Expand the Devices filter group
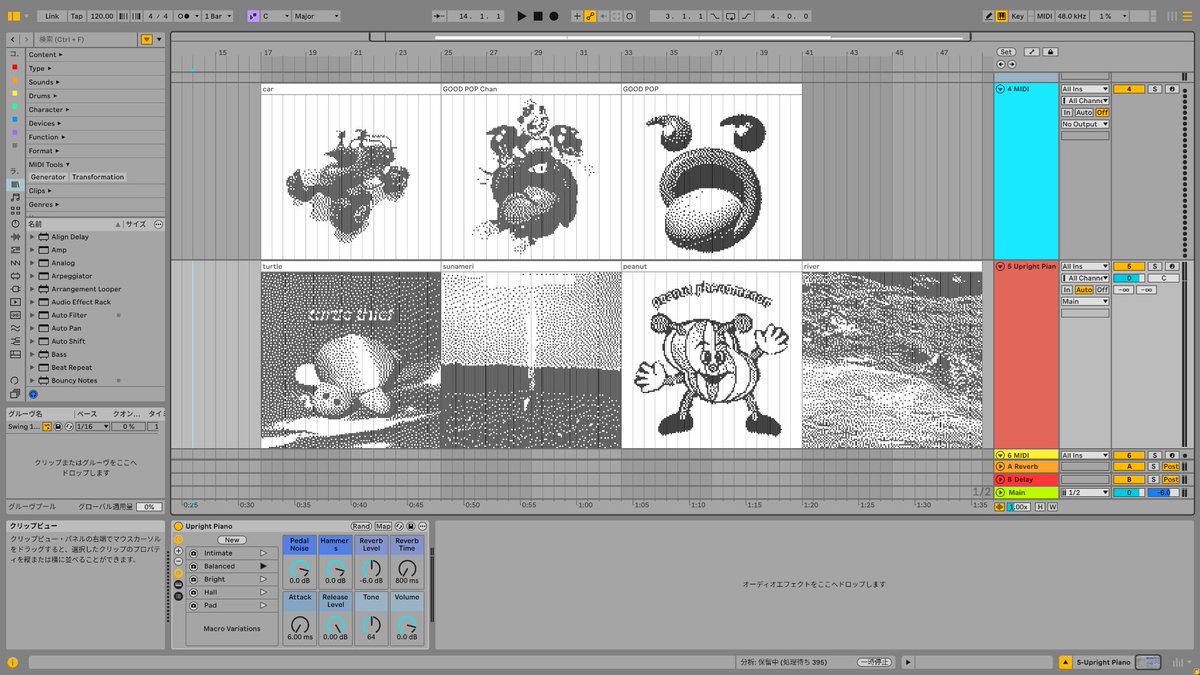1200x675 pixels. [x=43, y=123]
